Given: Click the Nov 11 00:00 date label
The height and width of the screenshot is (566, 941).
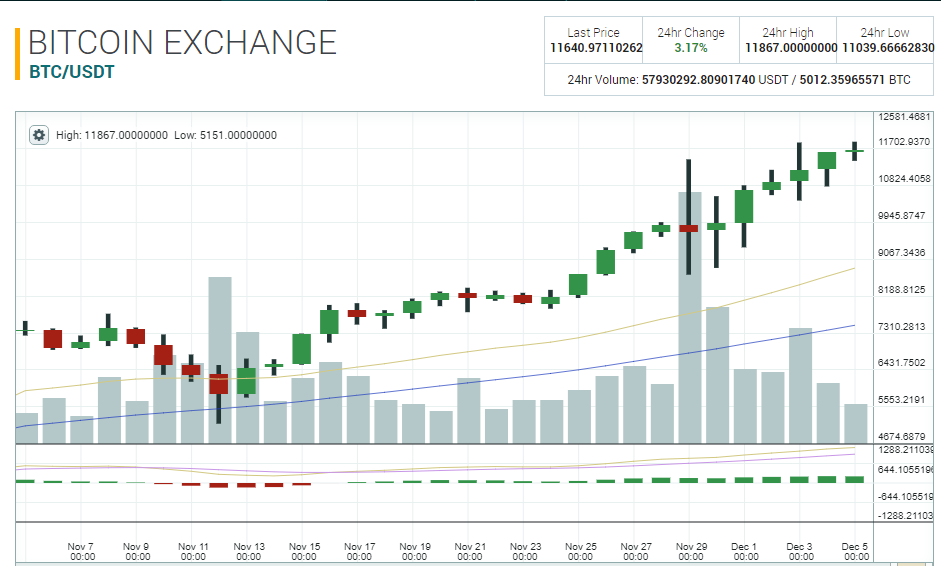Looking at the screenshot, I should click(193, 552).
